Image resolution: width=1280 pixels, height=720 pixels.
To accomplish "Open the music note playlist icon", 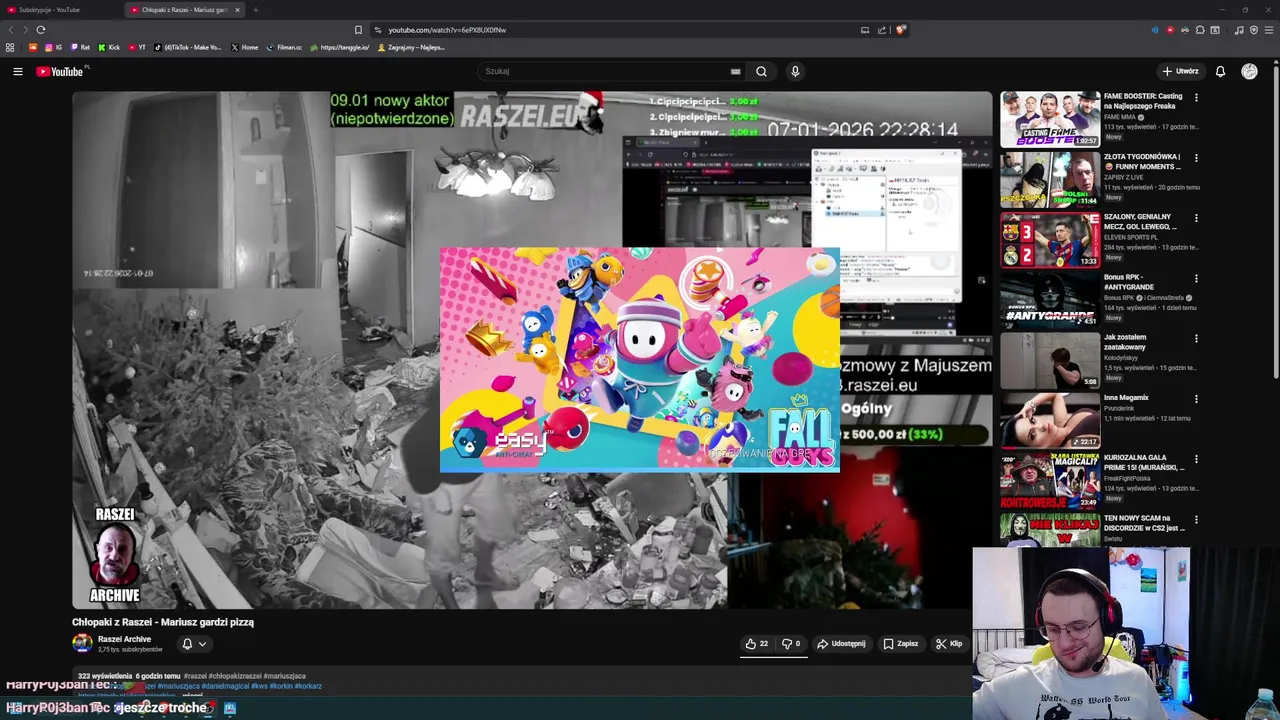I will [1239, 30].
